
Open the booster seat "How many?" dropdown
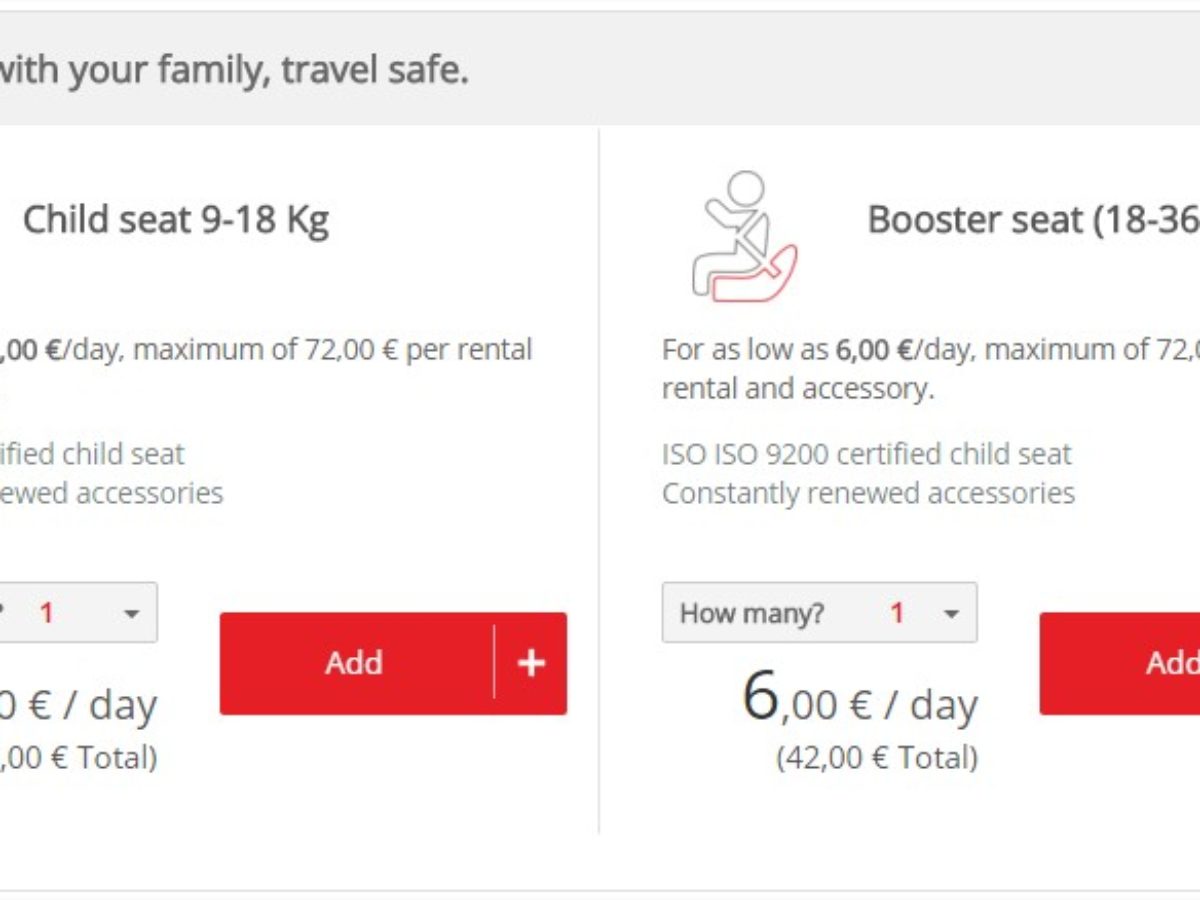click(819, 613)
